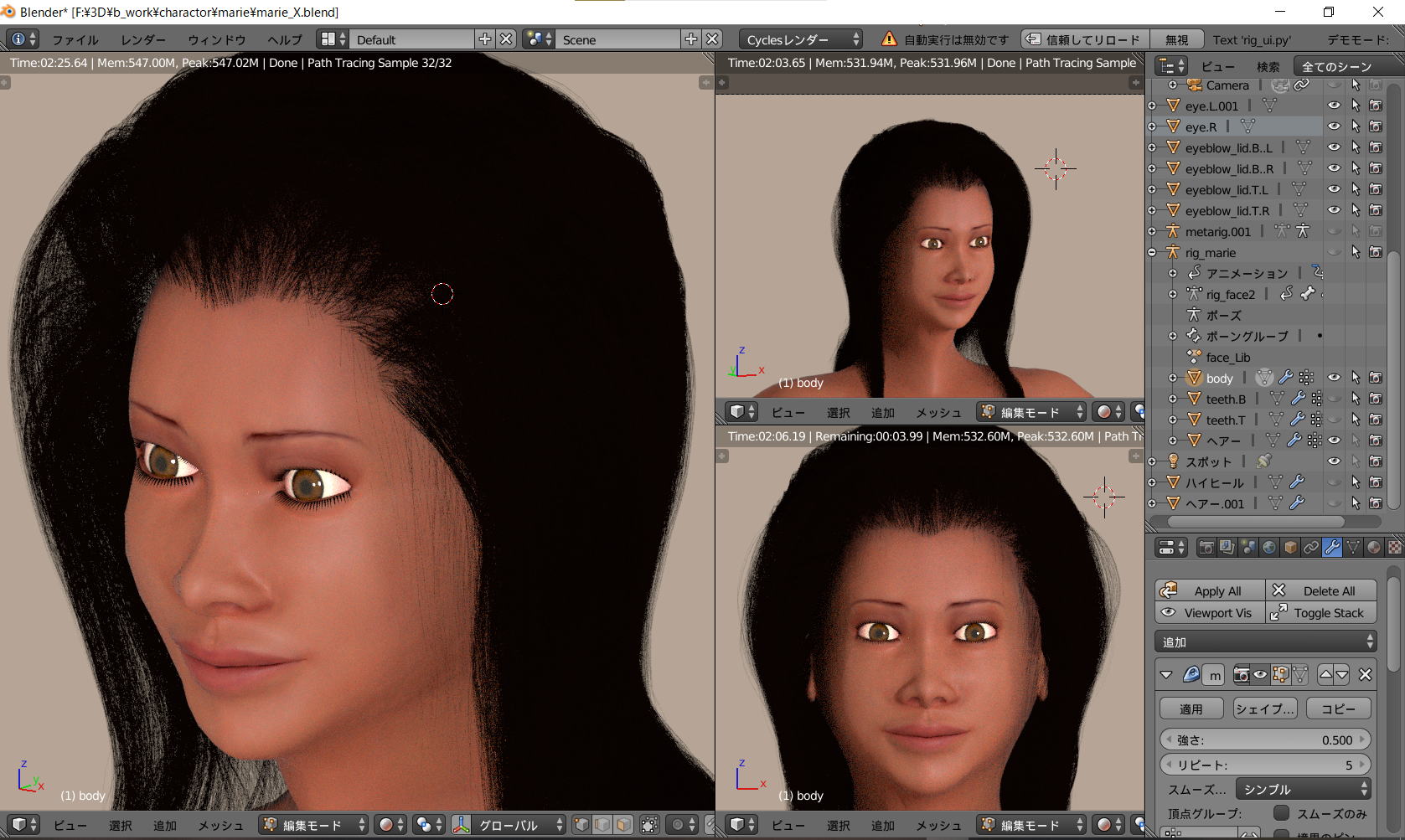Viewport: 1405px width, 840px height.
Task: Toggle visibility eye for eye.R
Action: coord(1334,126)
